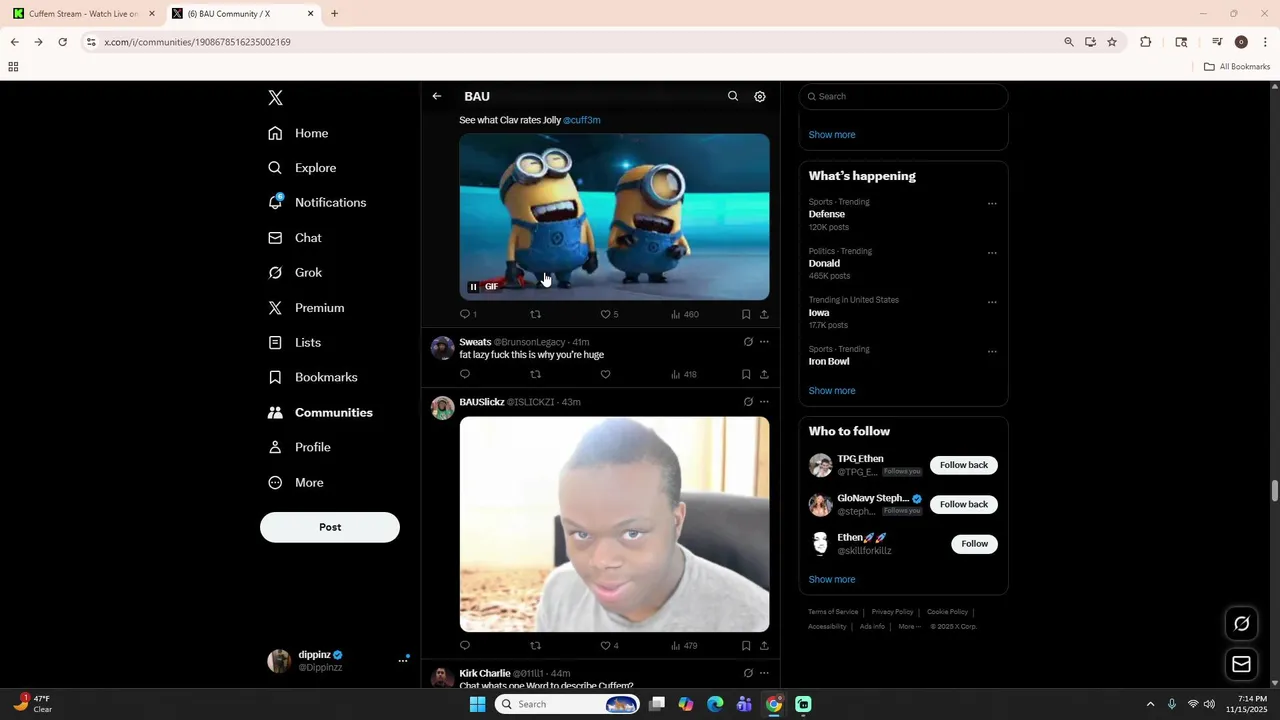Reload the page in Chrome
This screenshot has height=720, width=1280.
click(x=62, y=42)
